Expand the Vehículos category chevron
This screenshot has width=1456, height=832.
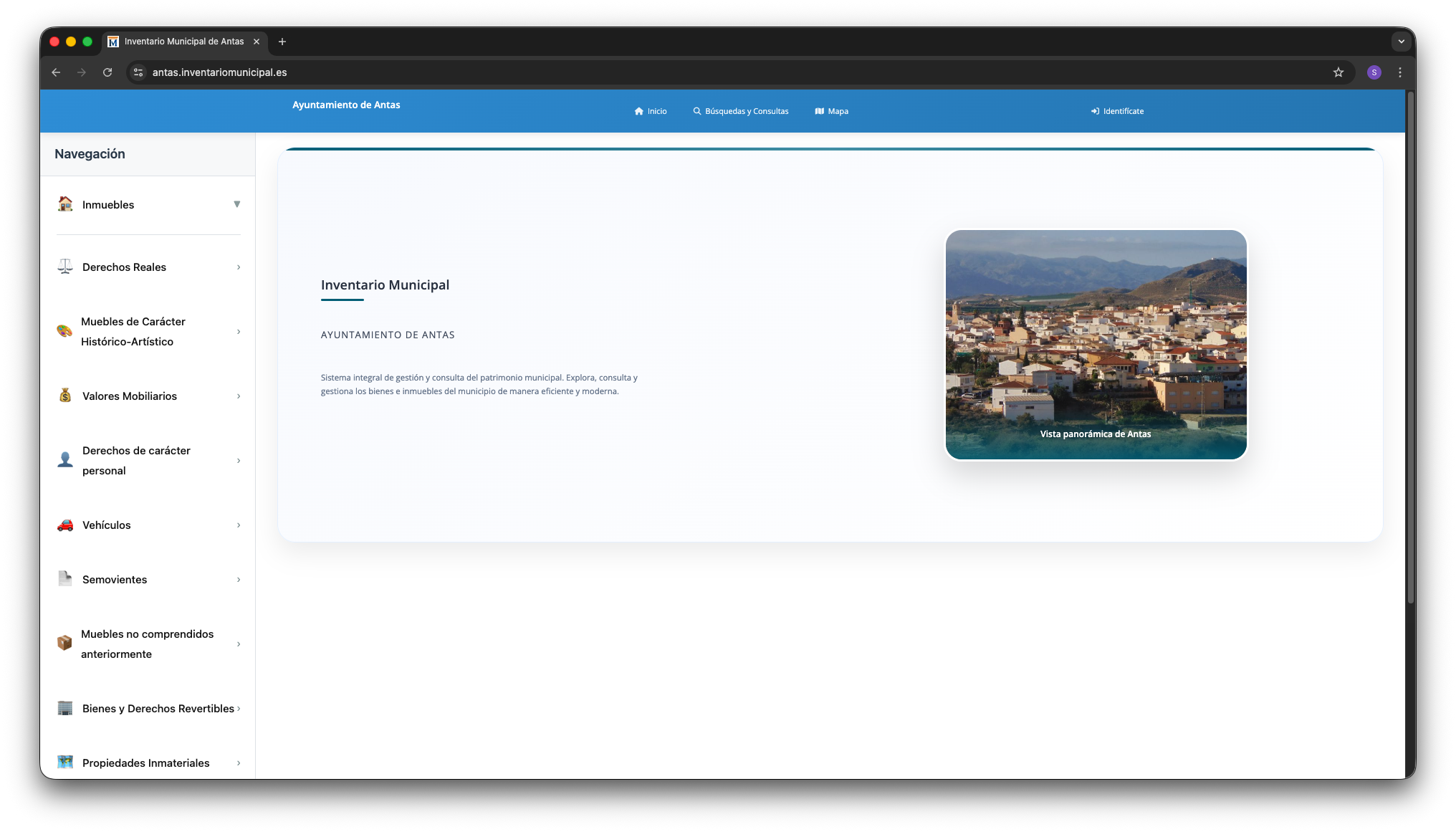[238, 525]
